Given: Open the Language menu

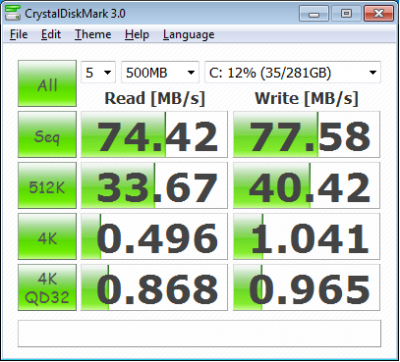Looking at the screenshot, I should pos(188,34).
